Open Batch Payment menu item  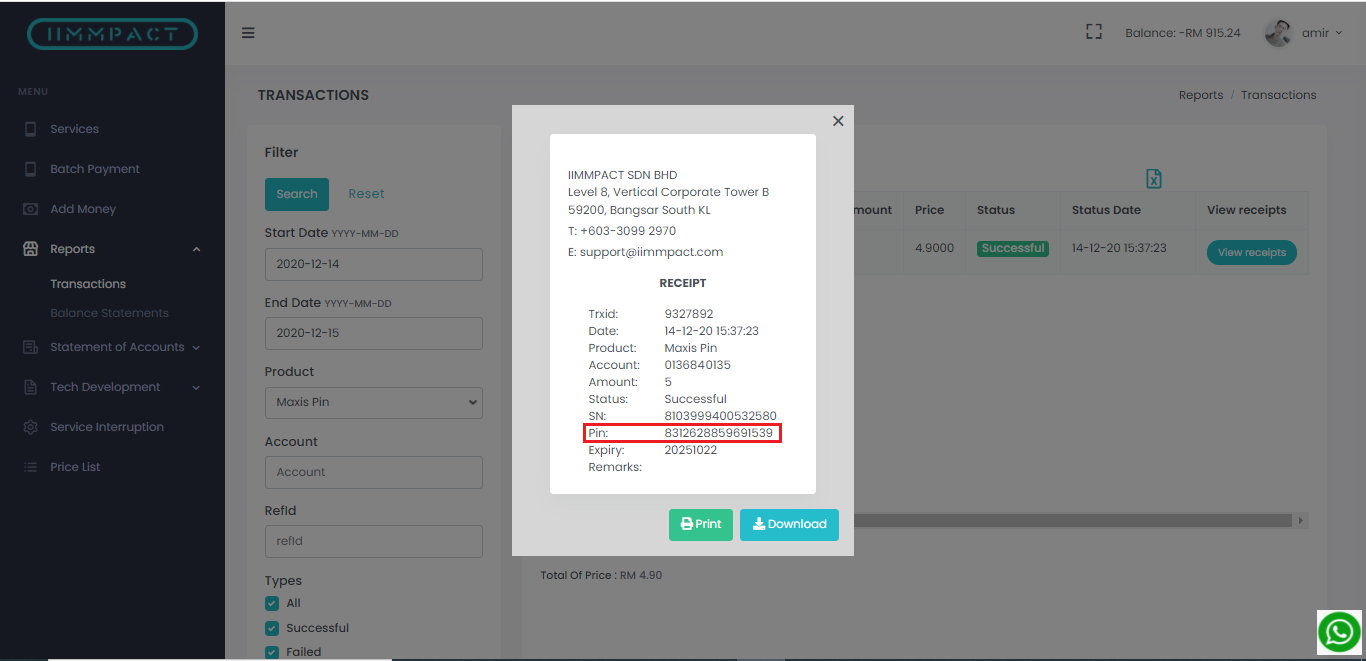coord(95,169)
